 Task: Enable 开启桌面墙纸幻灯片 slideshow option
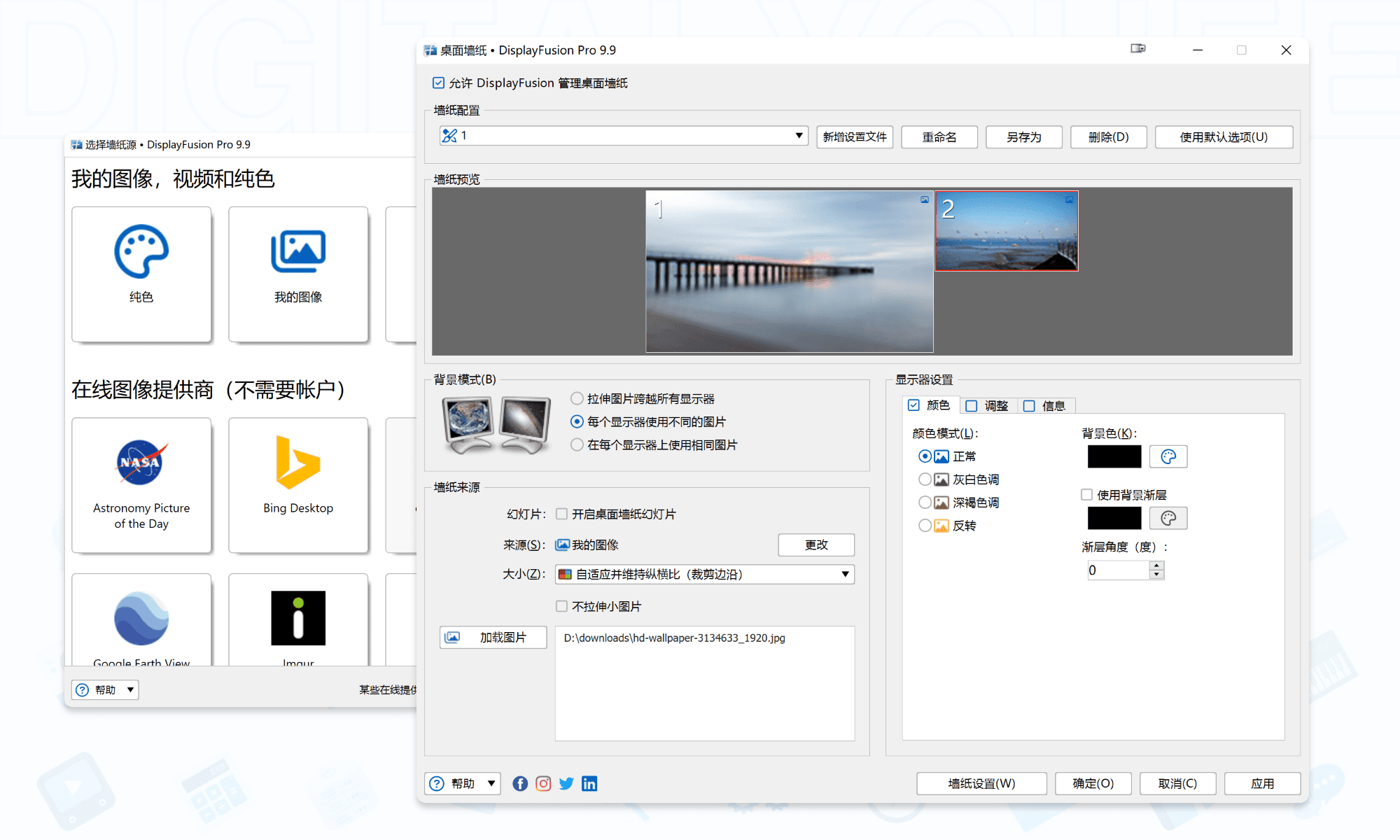click(x=561, y=514)
